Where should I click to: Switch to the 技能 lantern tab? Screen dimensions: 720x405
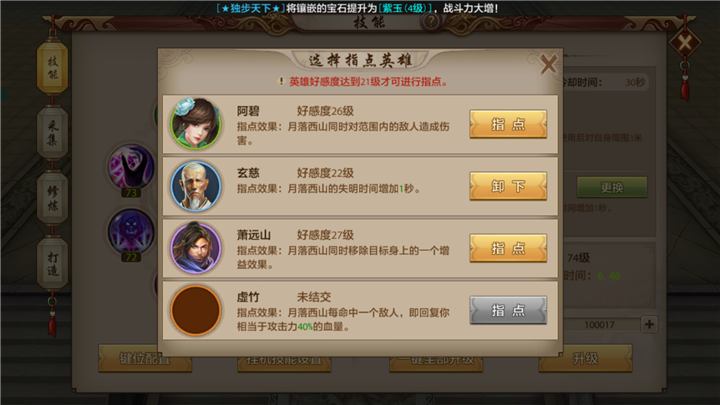[52, 68]
